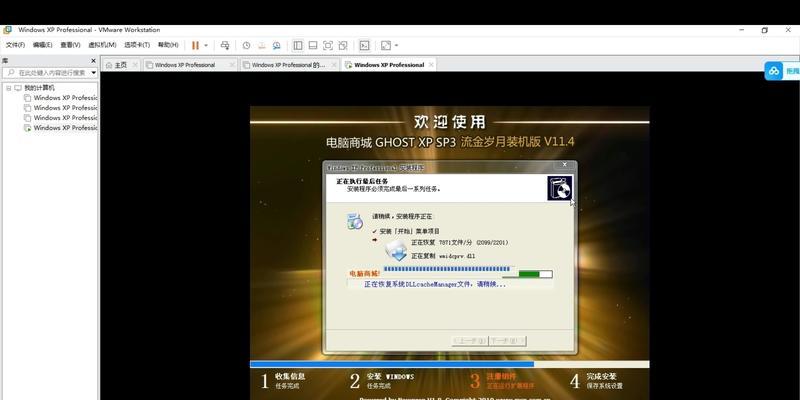The image size is (800, 400).
Task: Switch to Unity mode
Action: point(343,45)
